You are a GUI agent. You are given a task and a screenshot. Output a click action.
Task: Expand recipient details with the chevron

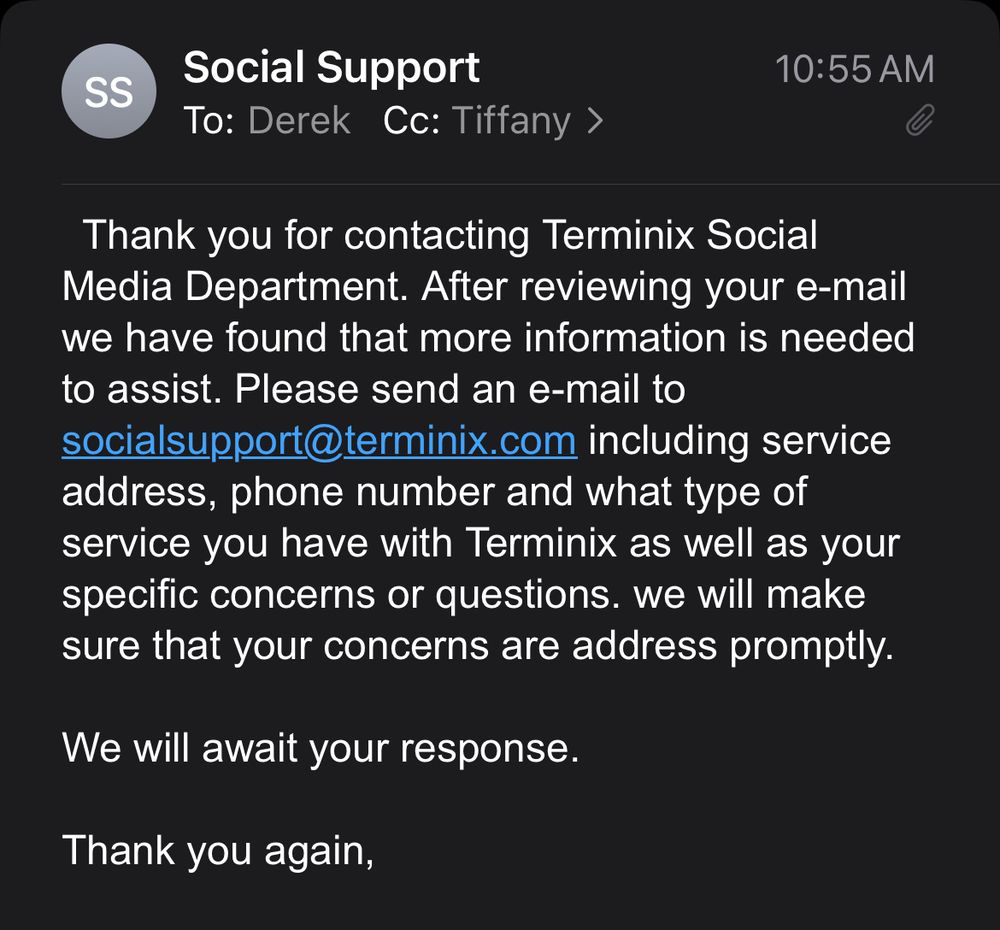[596, 121]
